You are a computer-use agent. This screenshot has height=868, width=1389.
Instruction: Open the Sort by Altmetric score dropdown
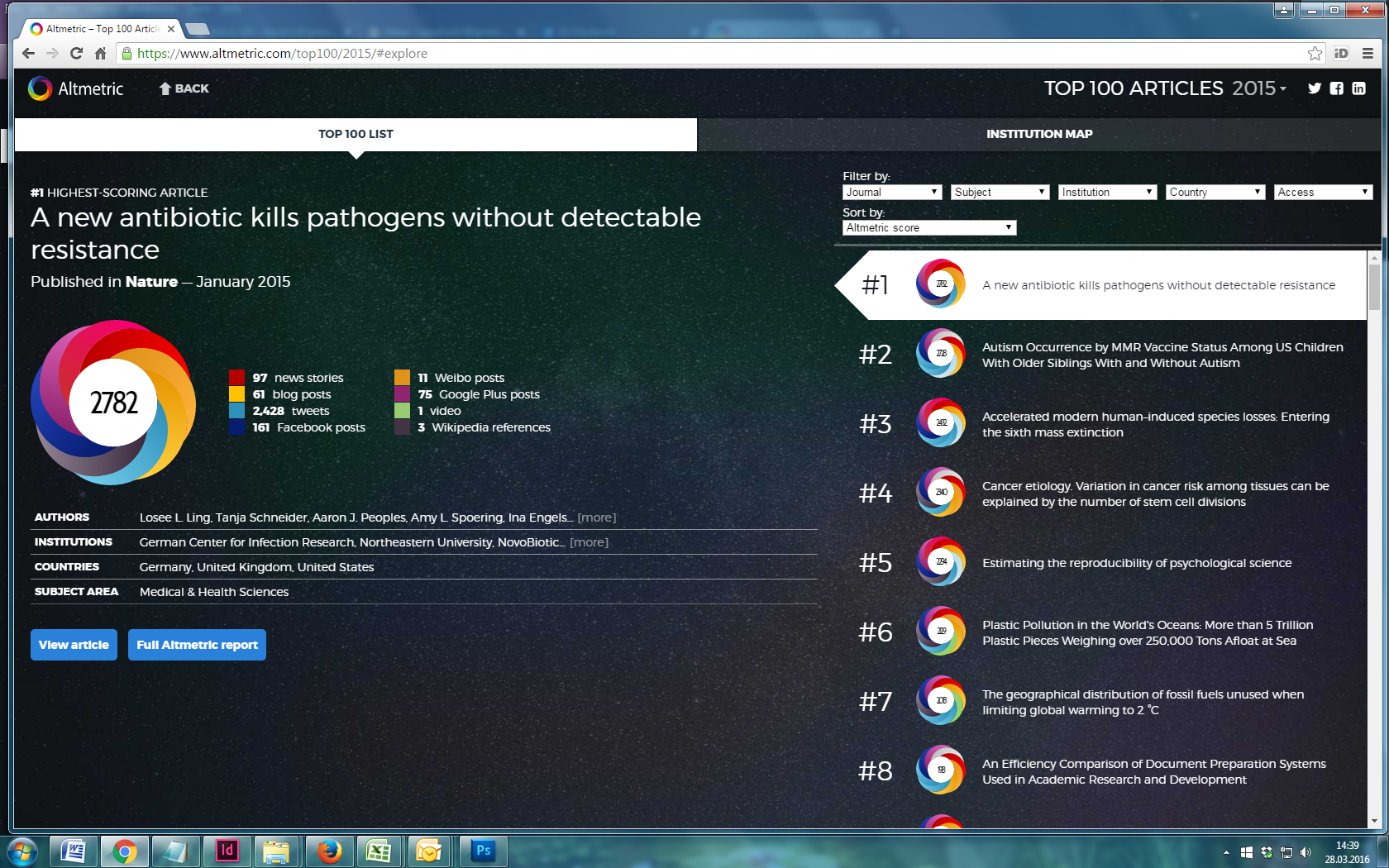coord(928,228)
